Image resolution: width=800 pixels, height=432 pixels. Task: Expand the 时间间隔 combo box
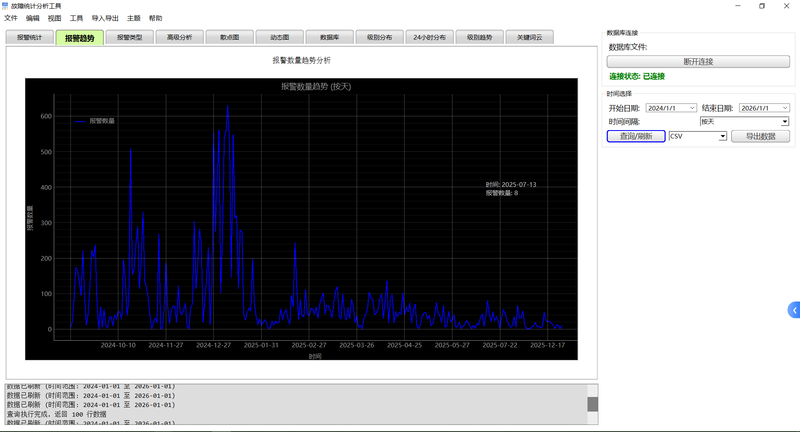(785, 121)
